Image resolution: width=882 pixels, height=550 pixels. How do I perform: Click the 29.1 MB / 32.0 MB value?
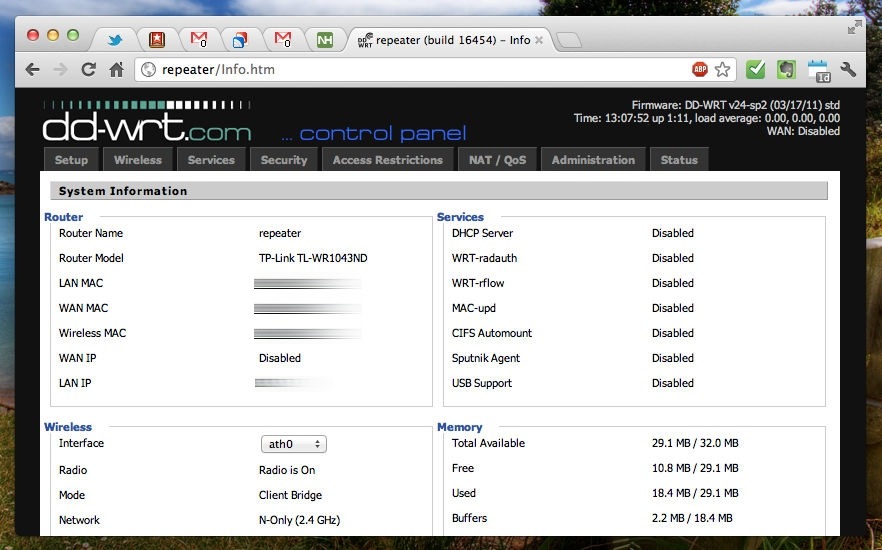pos(695,443)
